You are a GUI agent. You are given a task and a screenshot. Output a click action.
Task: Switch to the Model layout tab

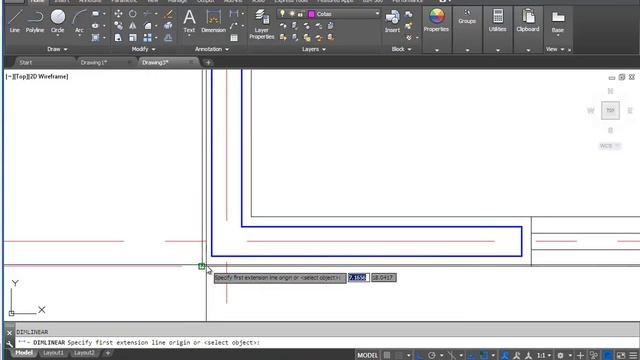(24, 353)
